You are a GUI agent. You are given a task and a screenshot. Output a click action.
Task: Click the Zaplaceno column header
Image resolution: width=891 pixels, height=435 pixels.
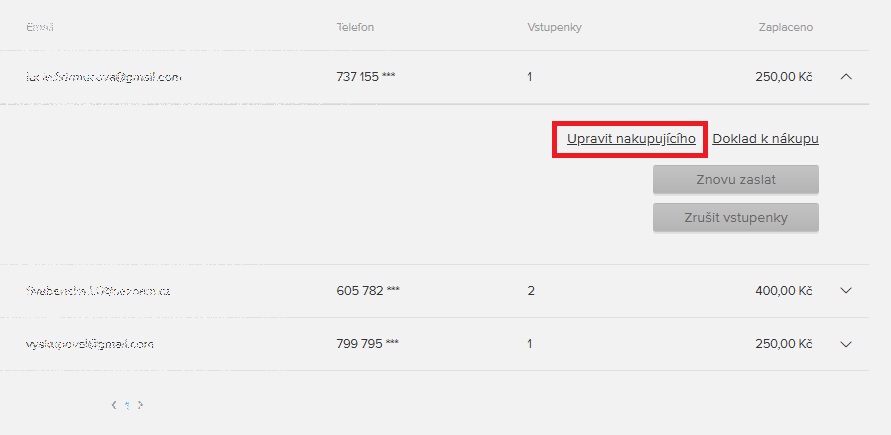785,27
